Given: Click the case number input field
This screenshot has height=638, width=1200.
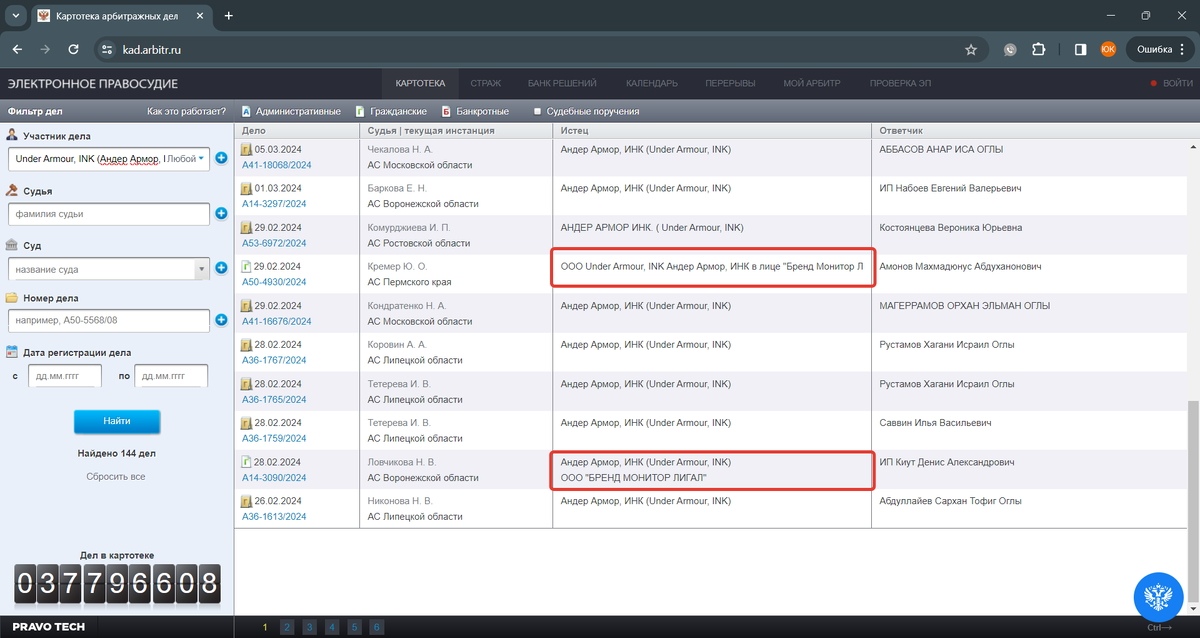Looking at the screenshot, I should tap(109, 320).
